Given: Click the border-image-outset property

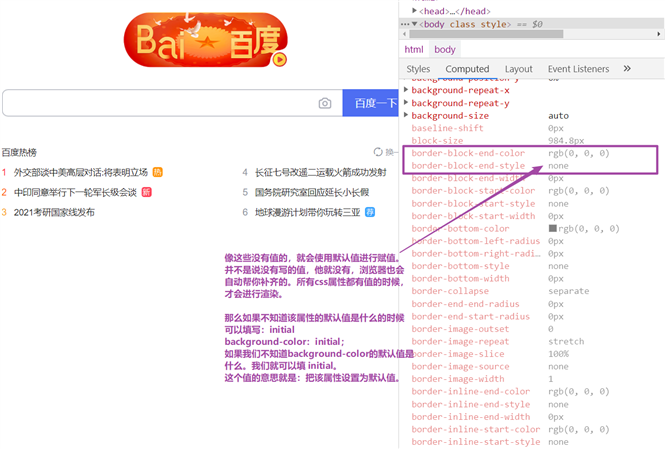Looking at the screenshot, I should (x=460, y=329).
